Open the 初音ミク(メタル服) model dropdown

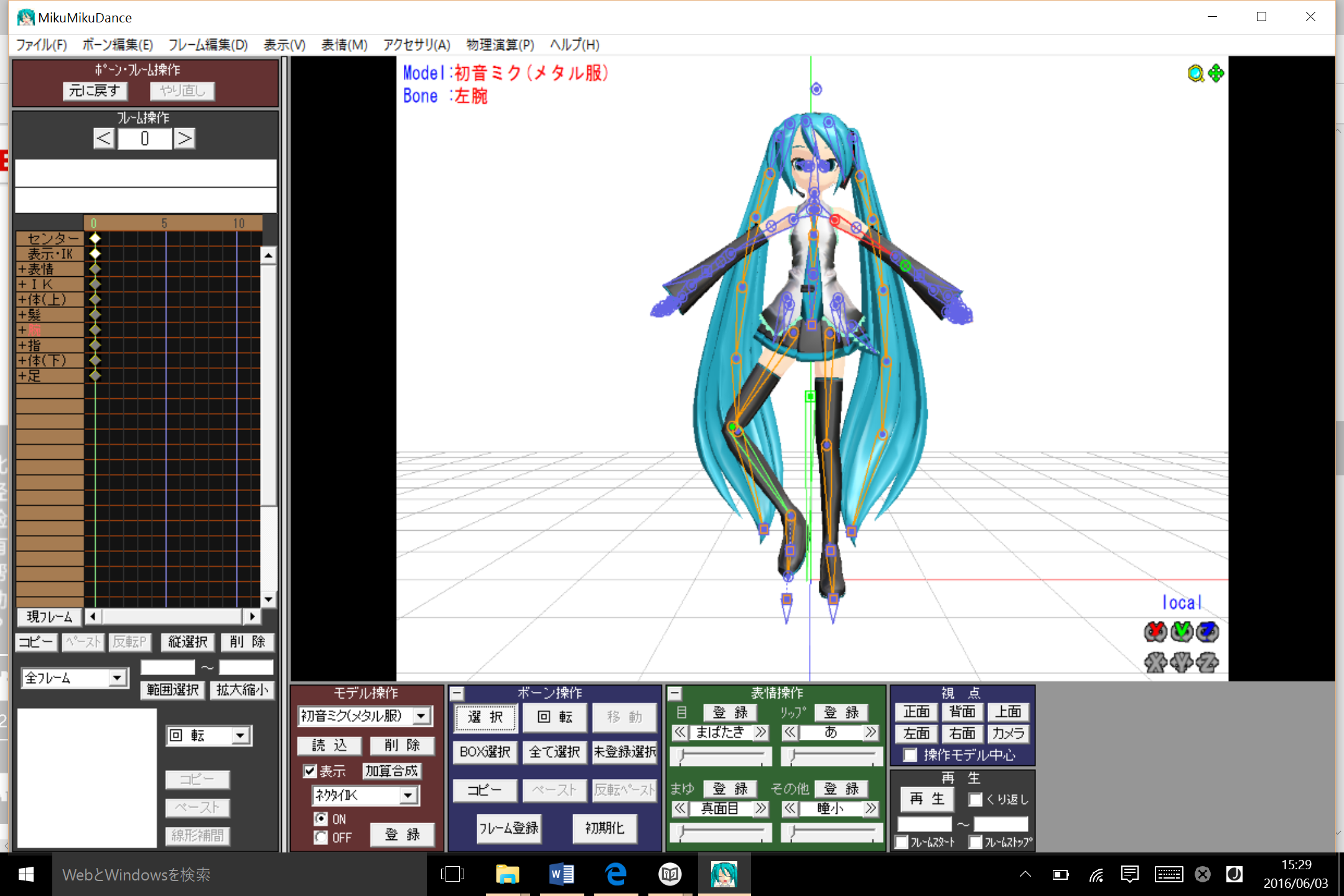click(x=422, y=716)
